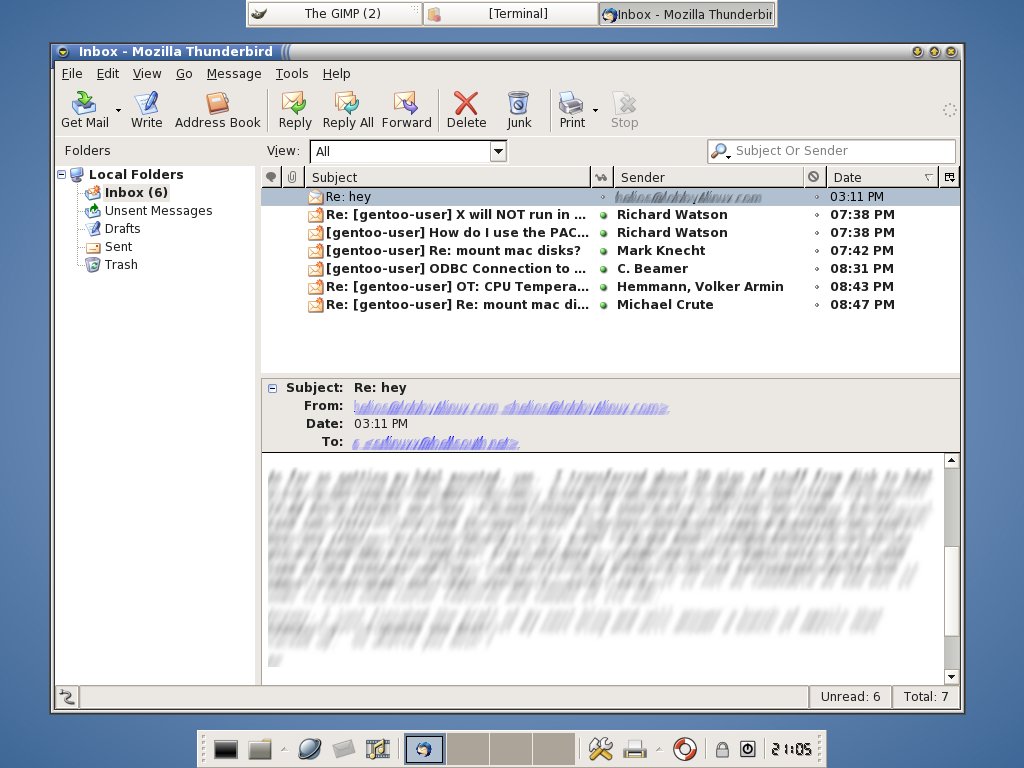Open the Tools menu

pos(291,74)
